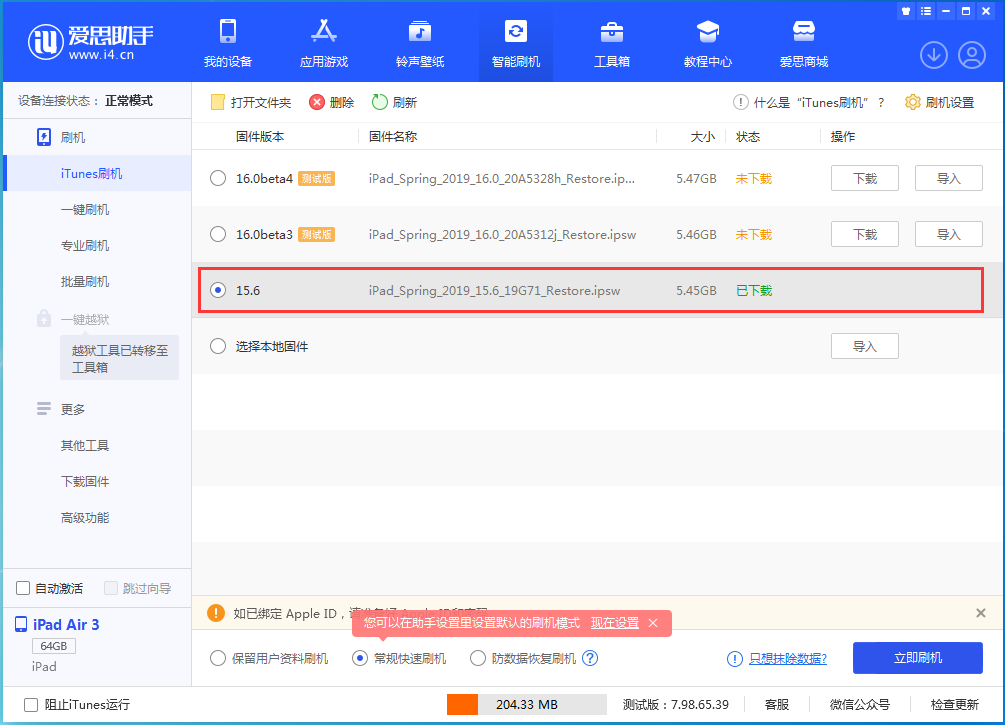This screenshot has height=725, width=1005.
Task: Toggle 跳过向导 checkbox
Action: [x=111, y=588]
